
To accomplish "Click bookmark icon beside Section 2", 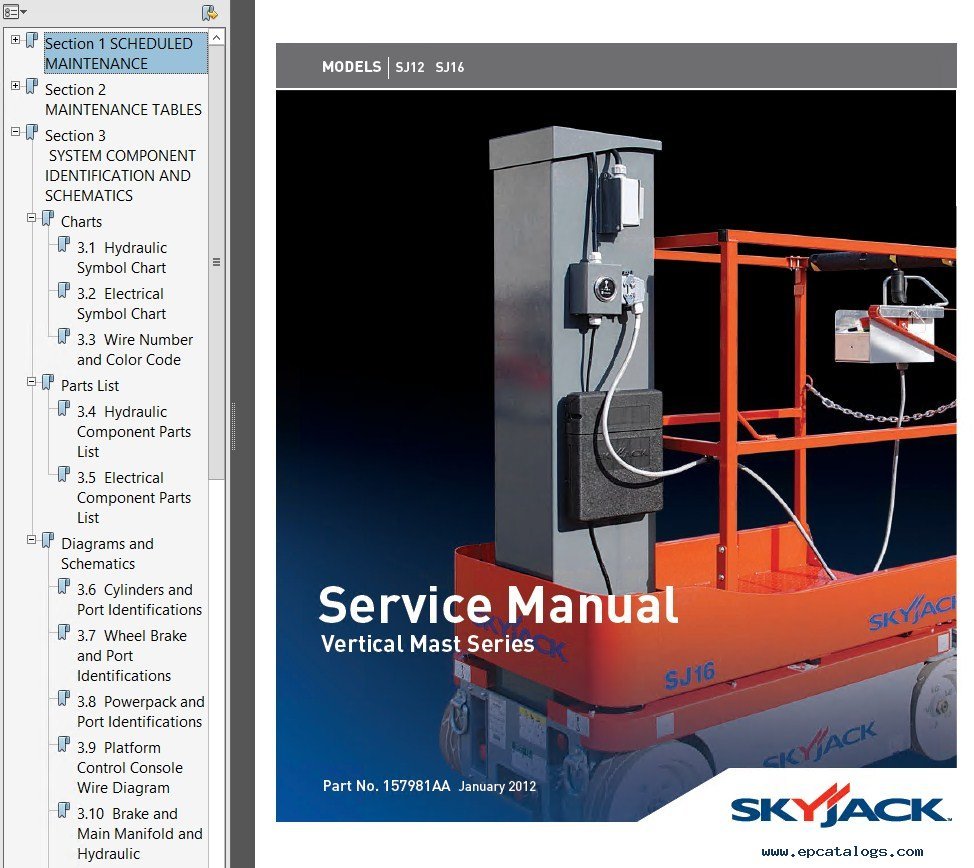I will [32, 87].
